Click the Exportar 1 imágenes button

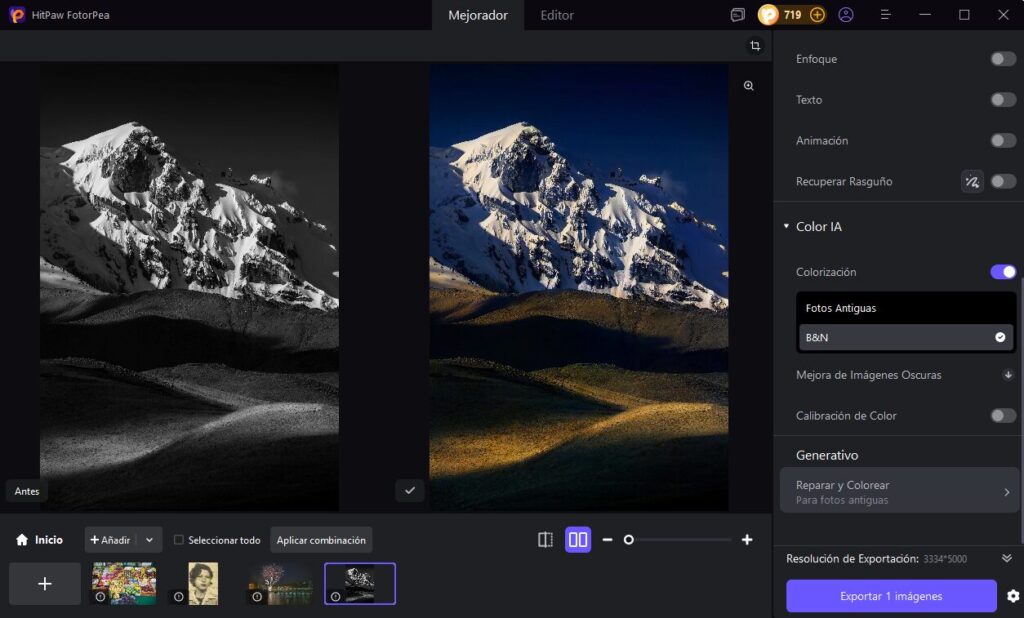[891, 596]
